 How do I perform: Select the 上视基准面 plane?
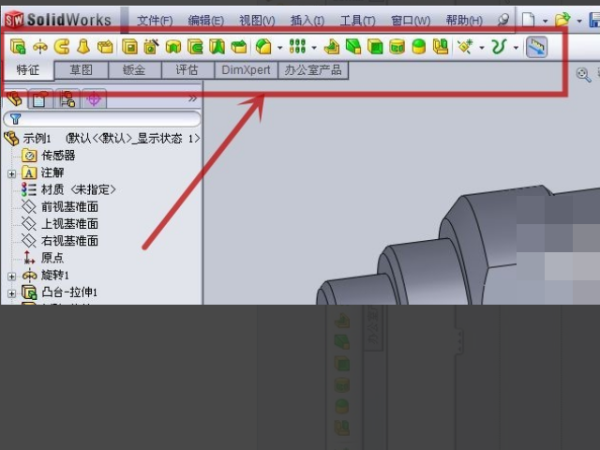click(x=60, y=224)
